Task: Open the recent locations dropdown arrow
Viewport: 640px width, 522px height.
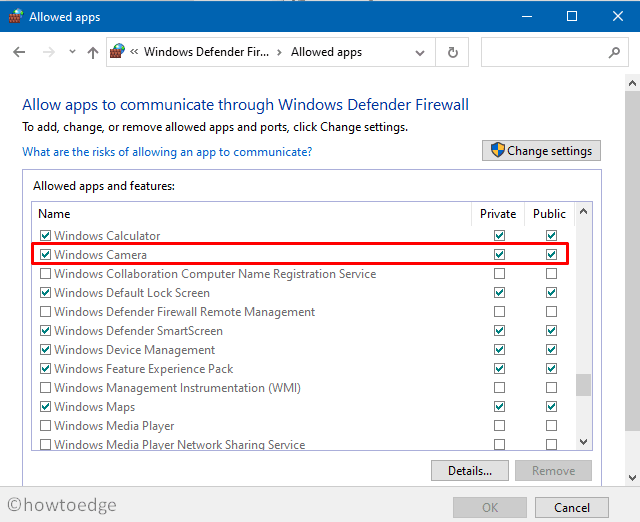Action: click(x=70, y=52)
